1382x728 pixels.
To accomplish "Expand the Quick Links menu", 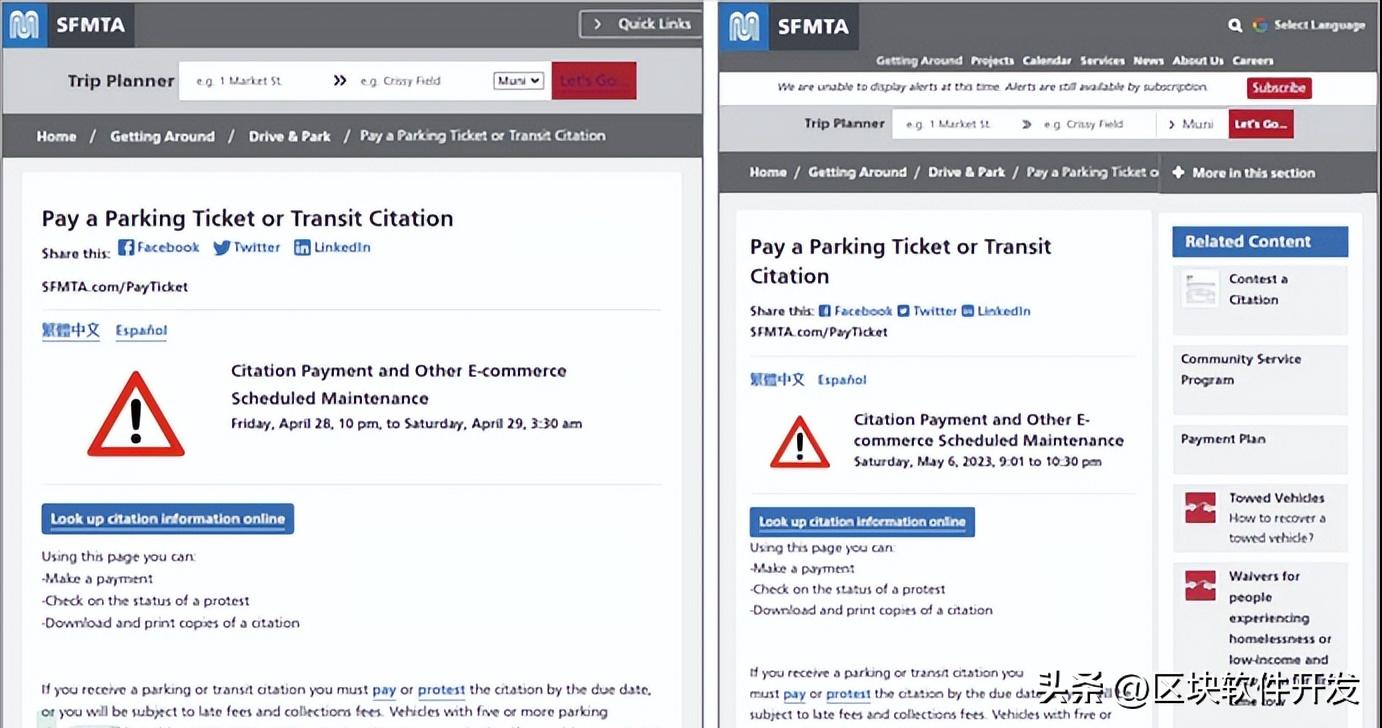I will [641, 24].
